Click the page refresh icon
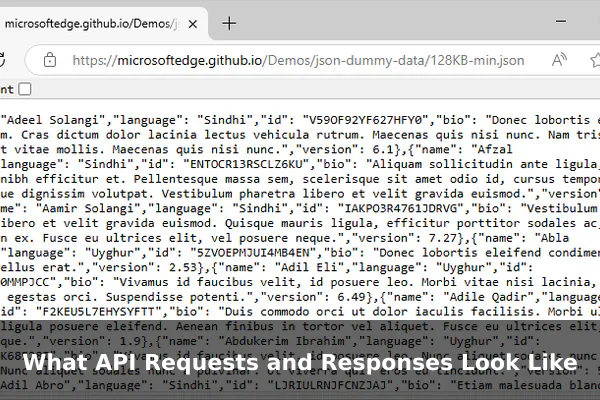Image resolution: width=600 pixels, height=400 pixels. (x=2, y=60)
